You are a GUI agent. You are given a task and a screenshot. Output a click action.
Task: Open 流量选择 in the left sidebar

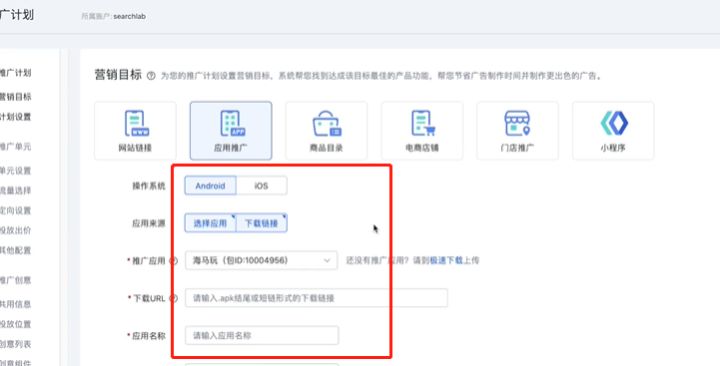coord(15,191)
